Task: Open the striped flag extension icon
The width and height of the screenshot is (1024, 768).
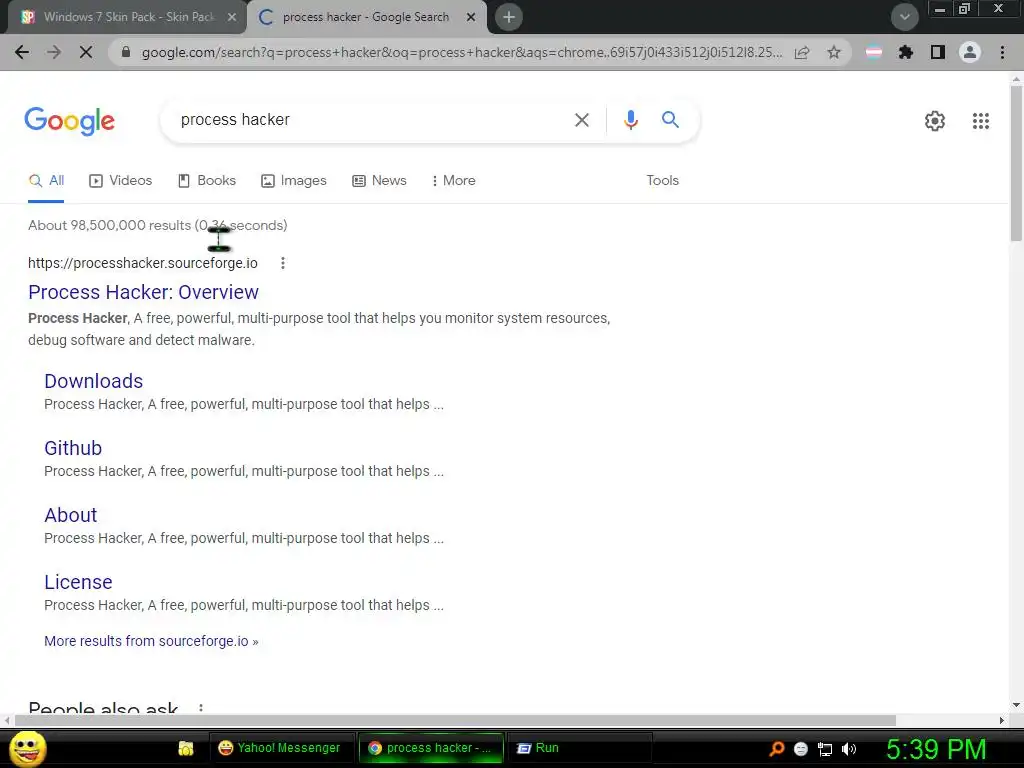Action: click(874, 52)
